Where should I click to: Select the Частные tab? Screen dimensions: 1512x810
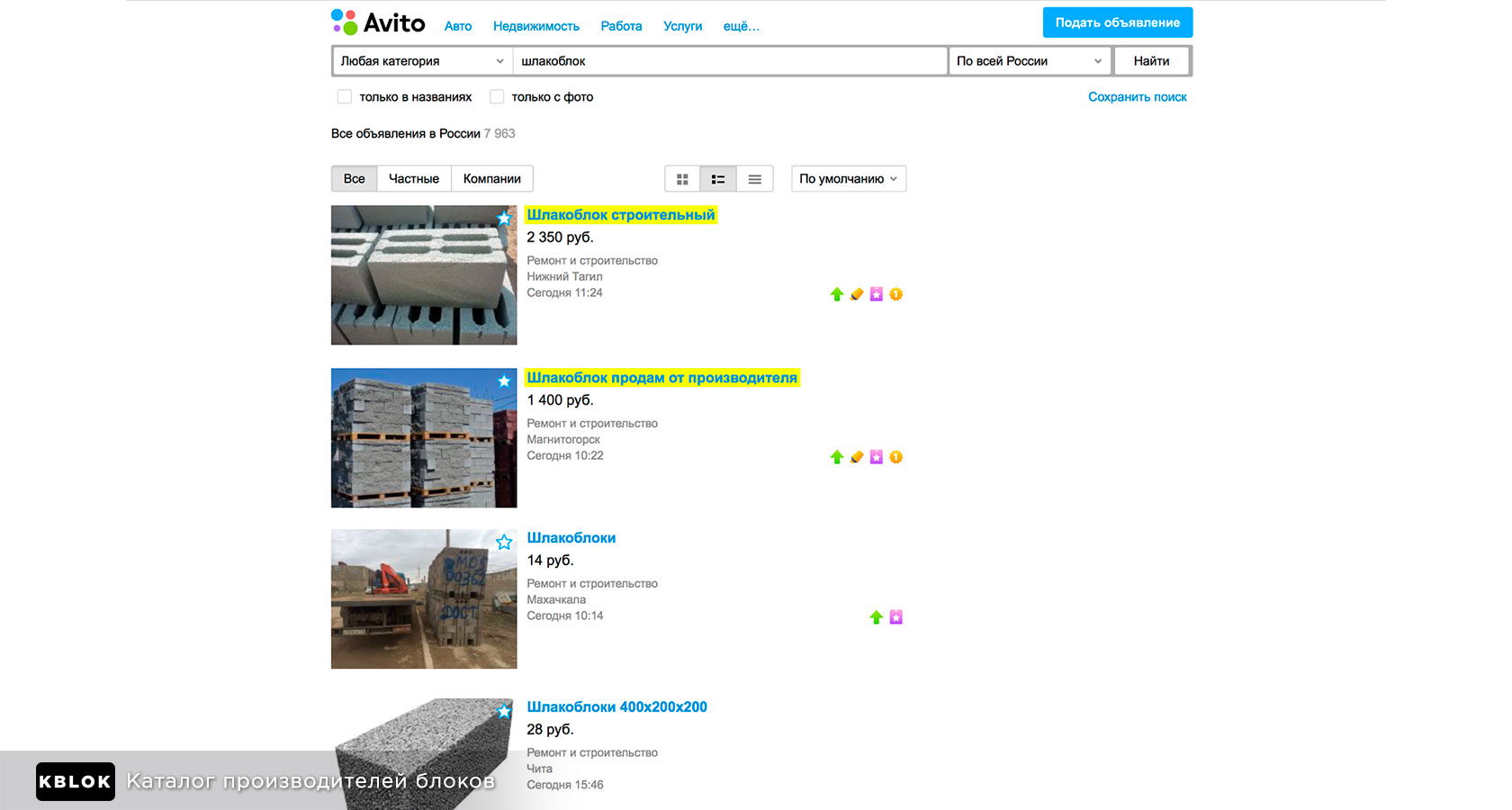coord(414,179)
